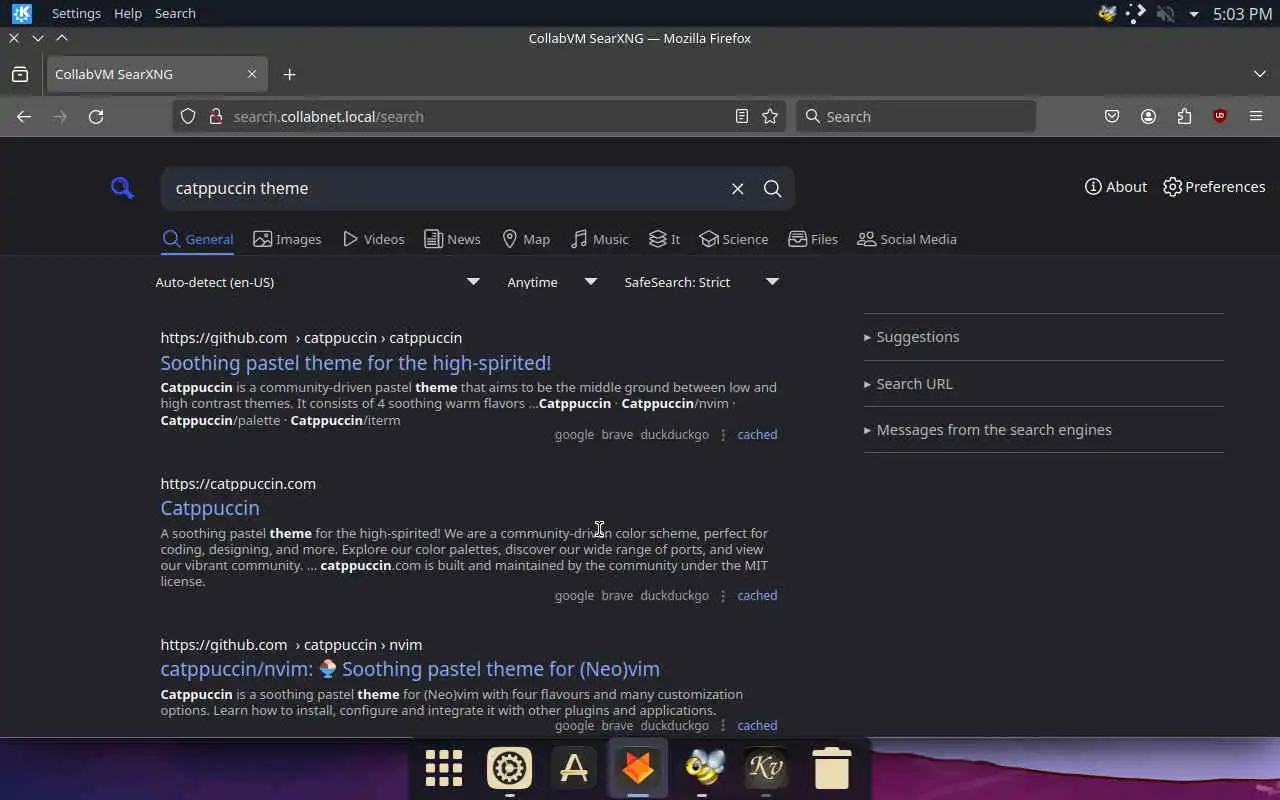Click the address bar URL
This screenshot has height=800, width=1280.
pyautogui.click(x=328, y=116)
